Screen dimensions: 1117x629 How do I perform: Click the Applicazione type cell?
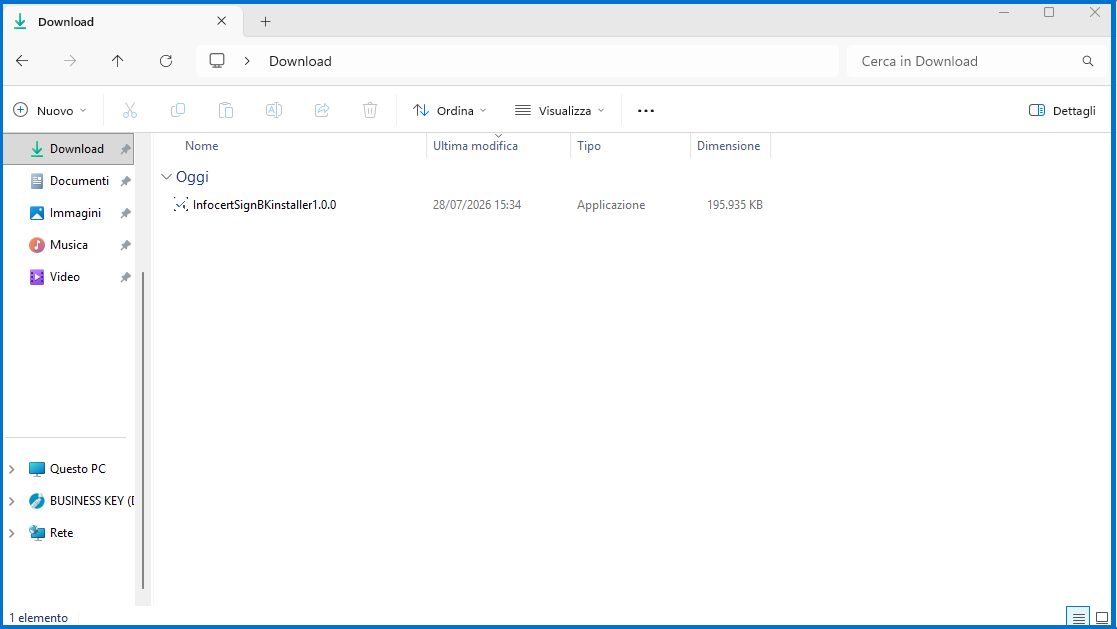(611, 205)
